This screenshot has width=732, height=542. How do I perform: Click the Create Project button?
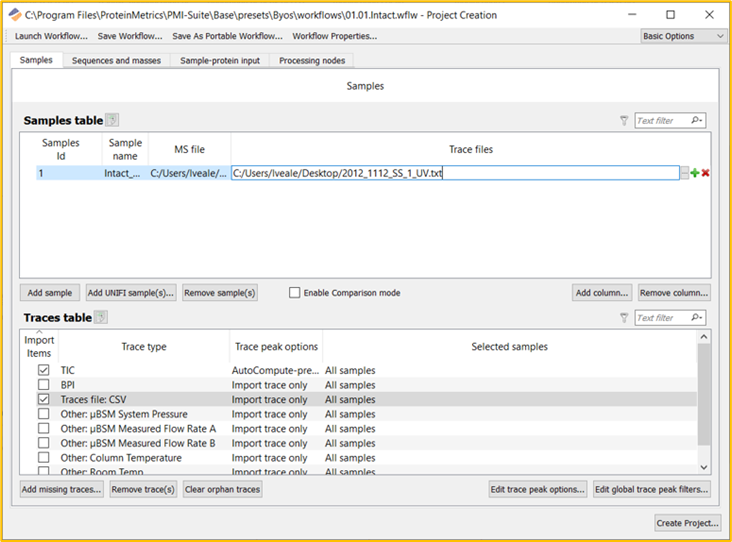point(687,523)
